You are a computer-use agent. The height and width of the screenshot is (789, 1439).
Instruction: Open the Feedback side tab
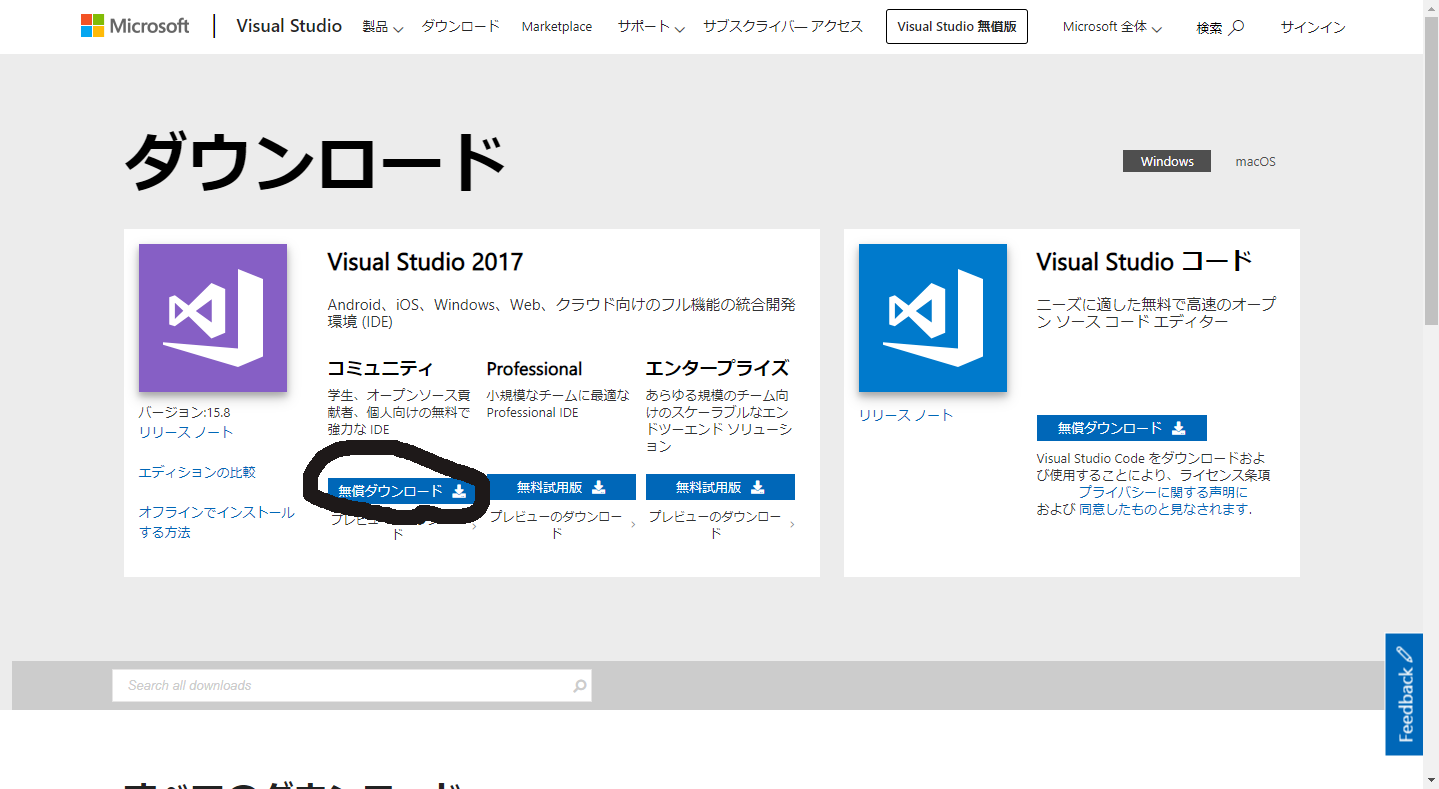coord(1404,694)
